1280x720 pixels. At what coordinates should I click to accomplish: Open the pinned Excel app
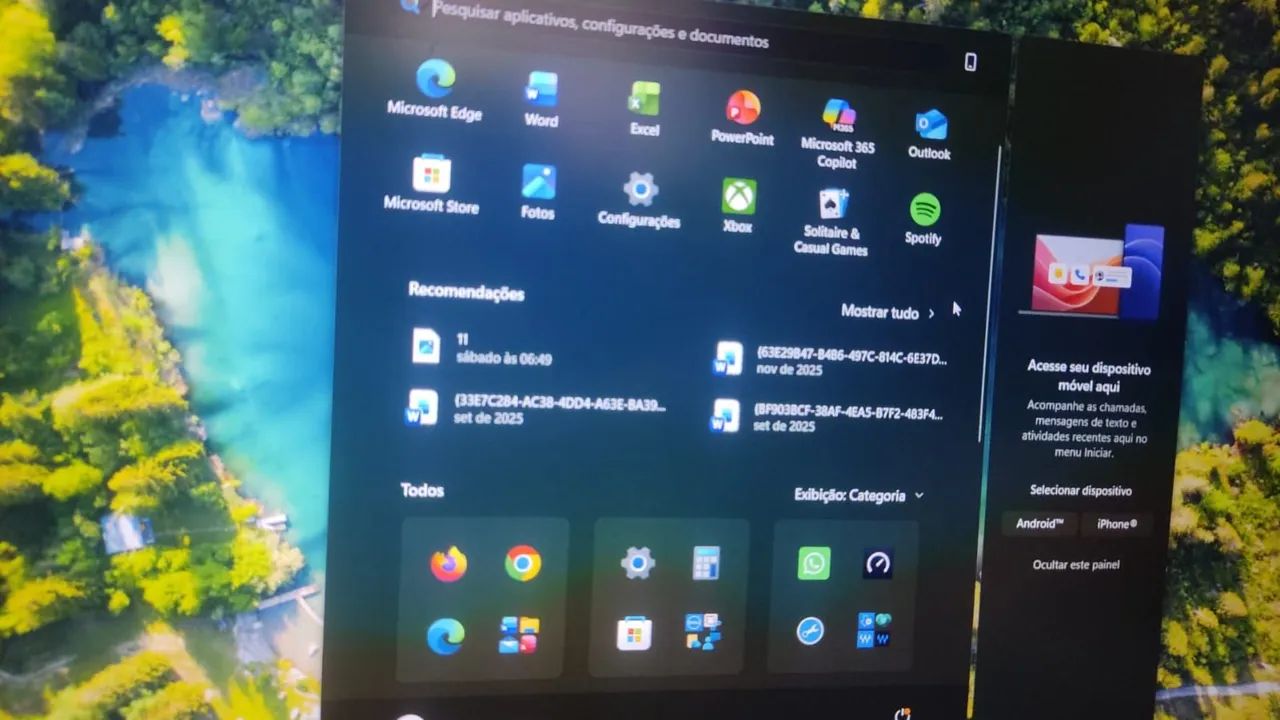click(x=644, y=108)
